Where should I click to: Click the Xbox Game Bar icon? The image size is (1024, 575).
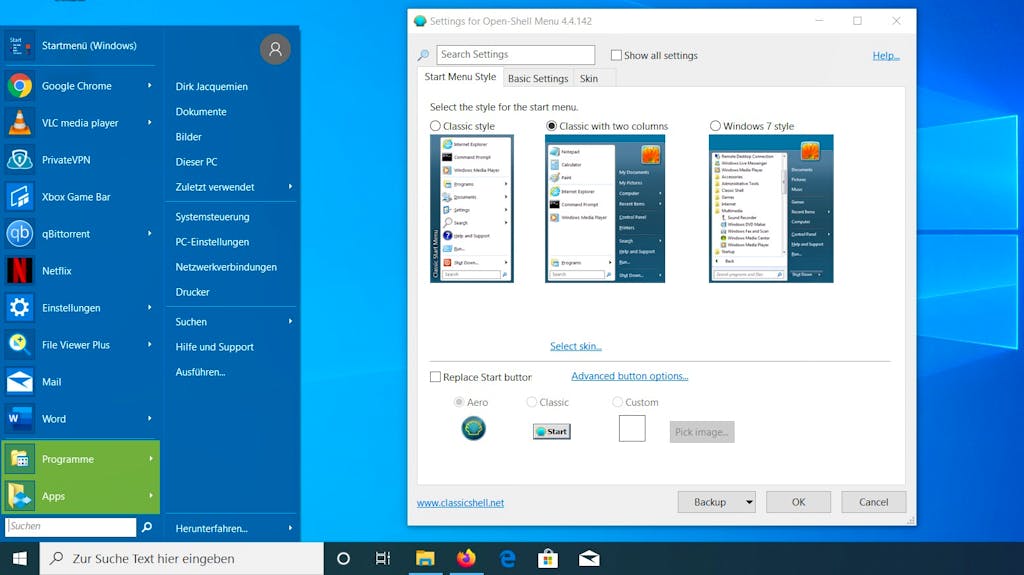coord(20,197)
